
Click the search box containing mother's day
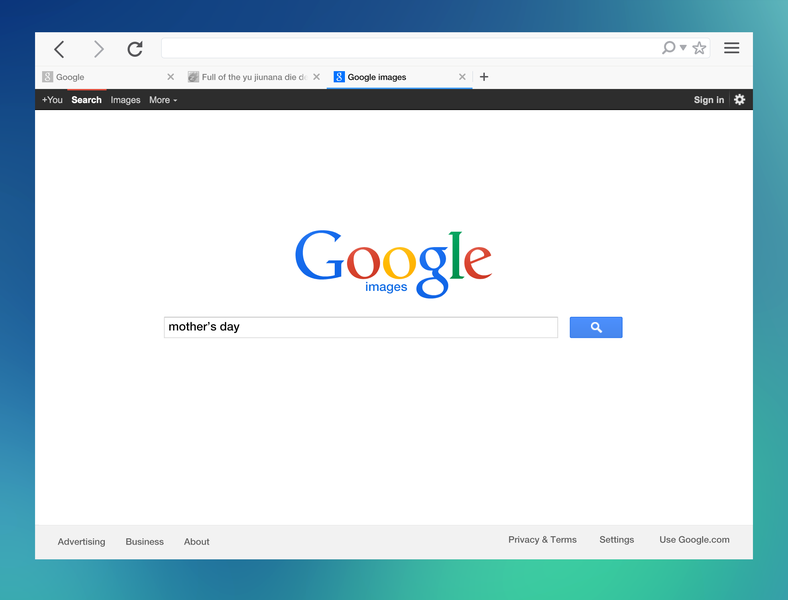(361, 327)
